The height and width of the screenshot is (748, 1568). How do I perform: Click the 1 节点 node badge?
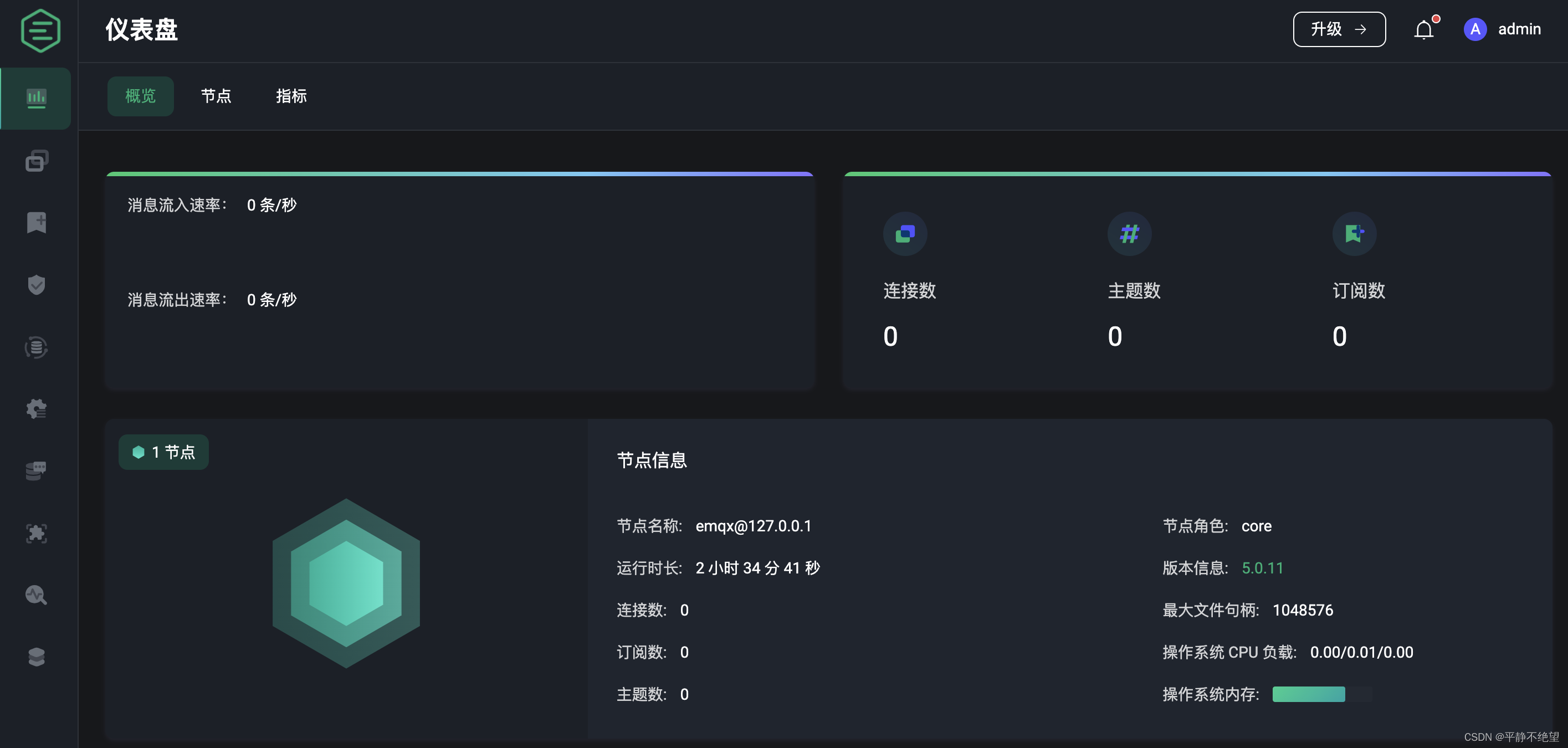[163, 452]
